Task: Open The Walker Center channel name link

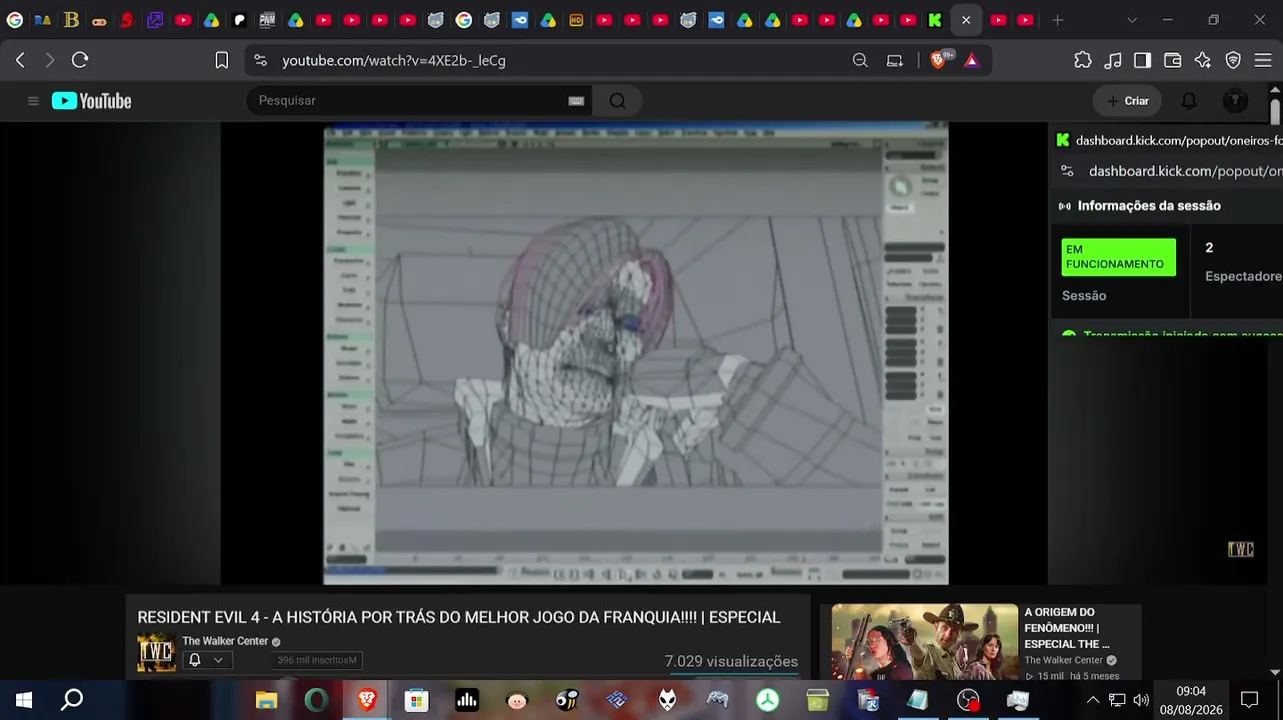Action: coord(225,641)
